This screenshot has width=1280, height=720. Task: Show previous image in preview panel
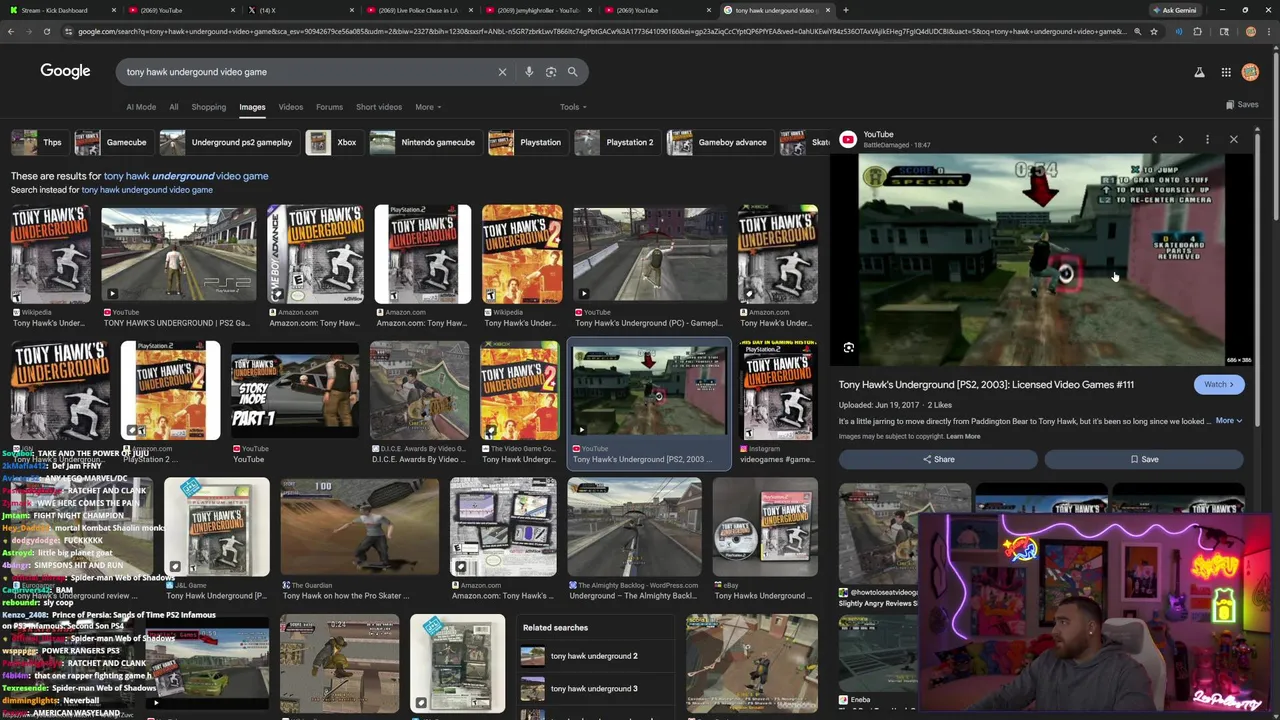1154,140
